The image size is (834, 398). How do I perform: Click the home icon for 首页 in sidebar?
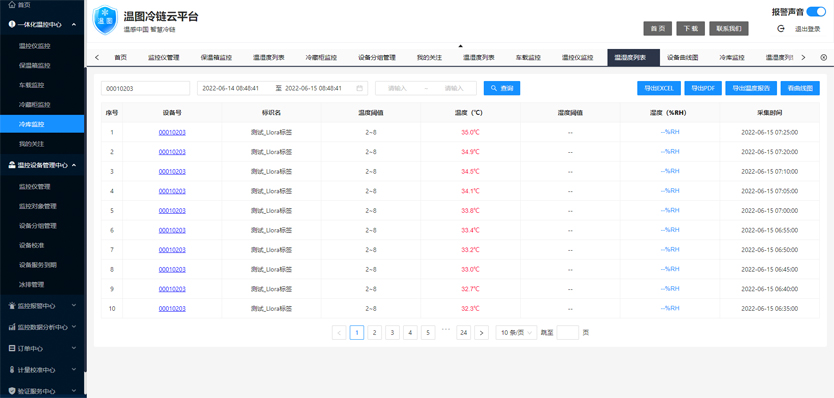[x=12, y=5]
